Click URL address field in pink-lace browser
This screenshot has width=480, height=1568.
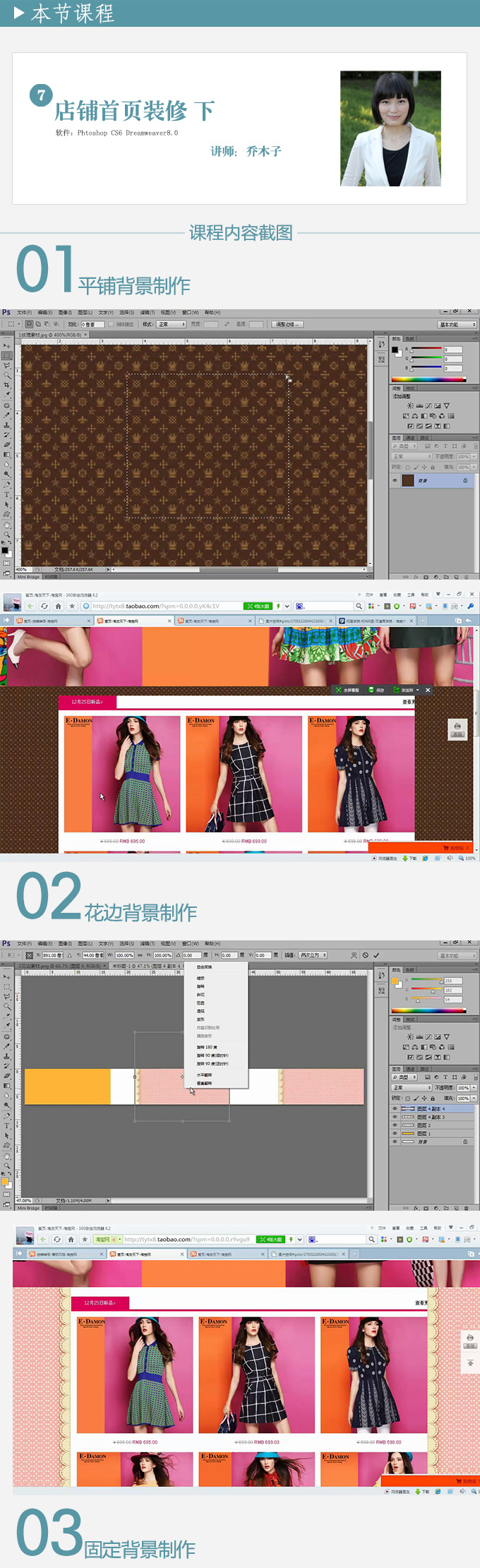(x=187, y=1239)
